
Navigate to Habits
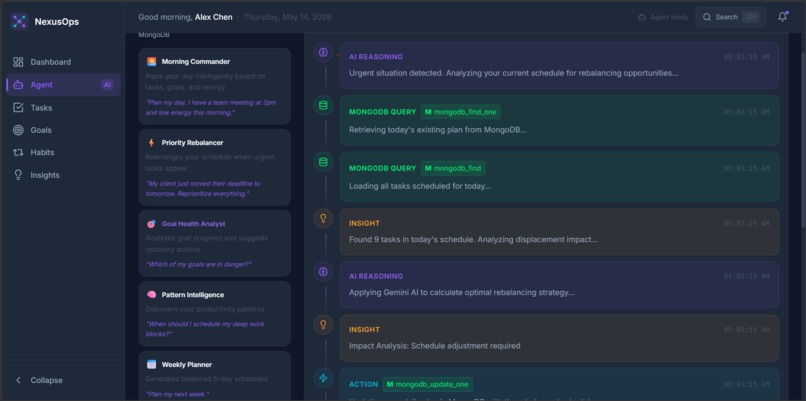pyautogui.click(x=63, y=152)
